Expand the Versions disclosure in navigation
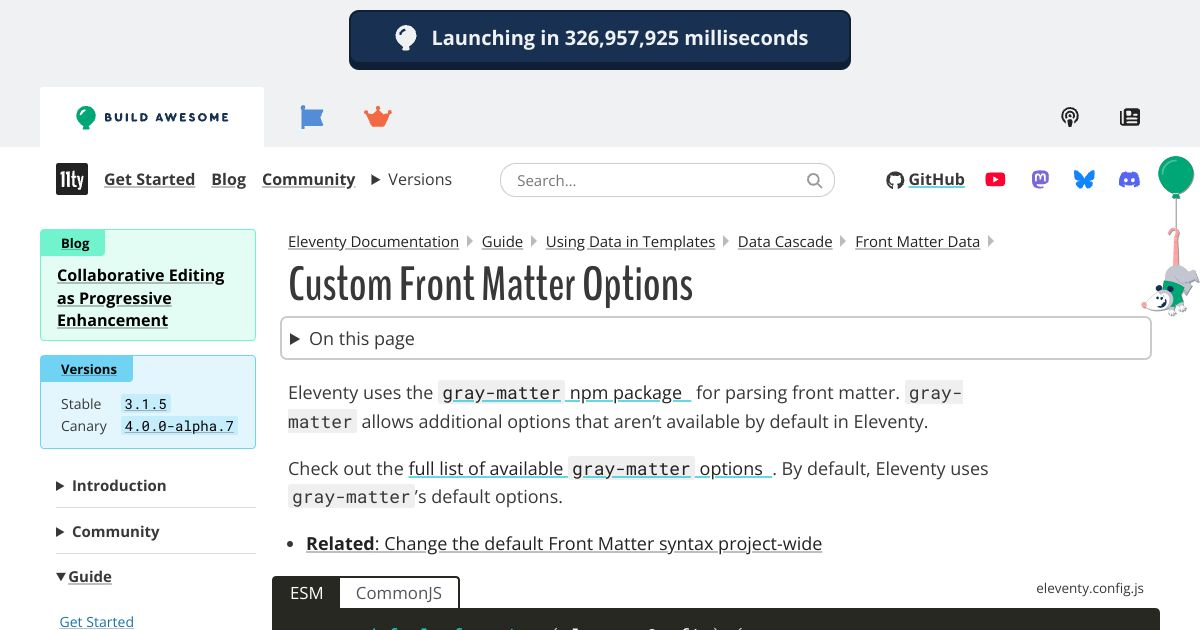1200x630 pixels. (411, 179)
